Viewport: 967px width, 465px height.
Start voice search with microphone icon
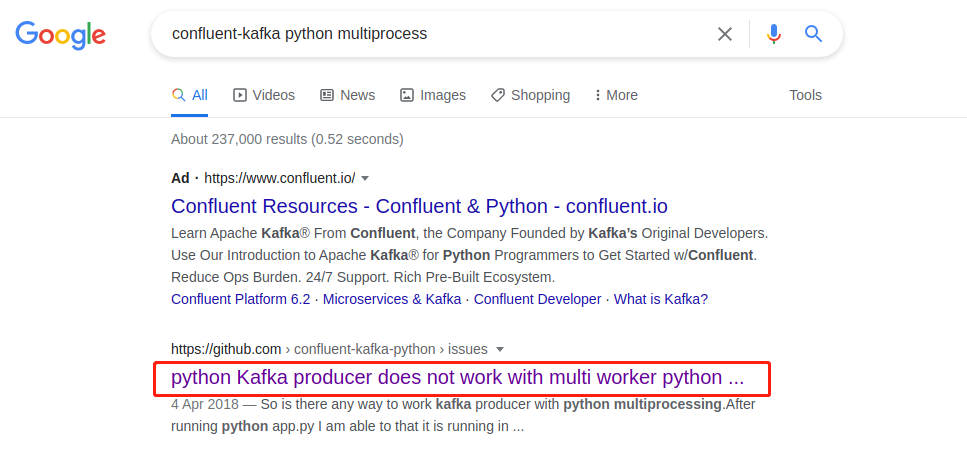[x=774, y=34]
